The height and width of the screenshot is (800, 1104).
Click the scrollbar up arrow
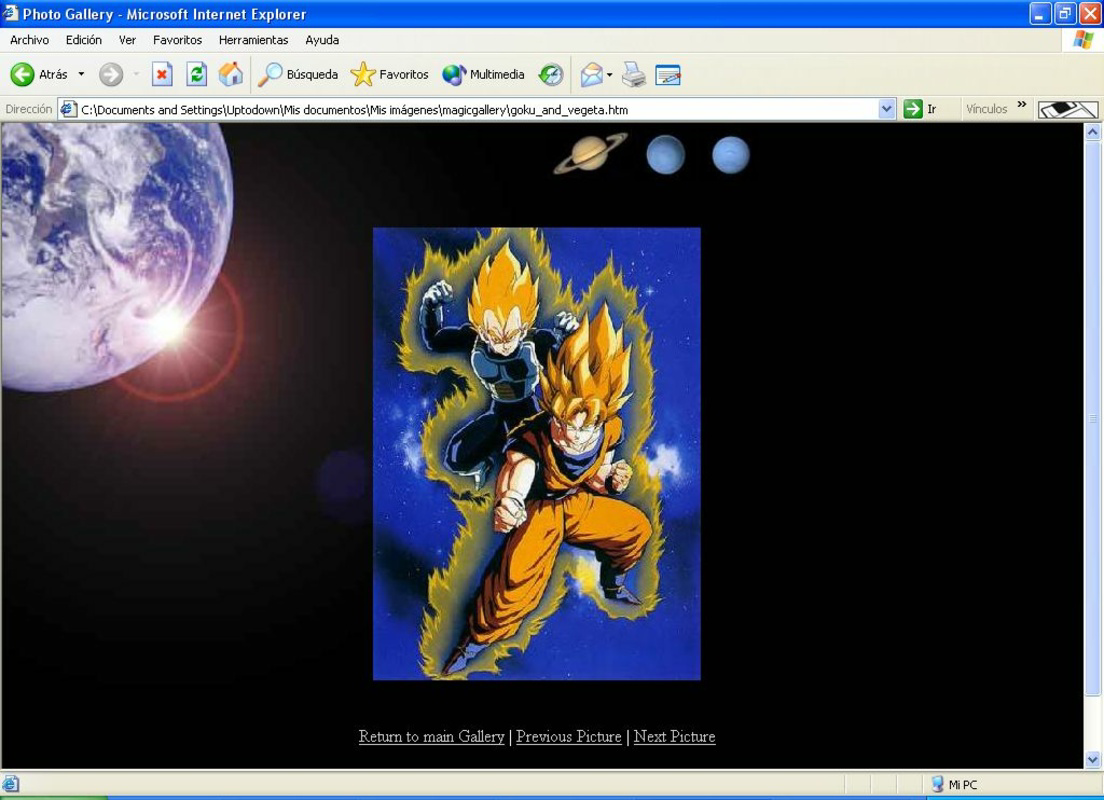click(x=1093, y=132)
